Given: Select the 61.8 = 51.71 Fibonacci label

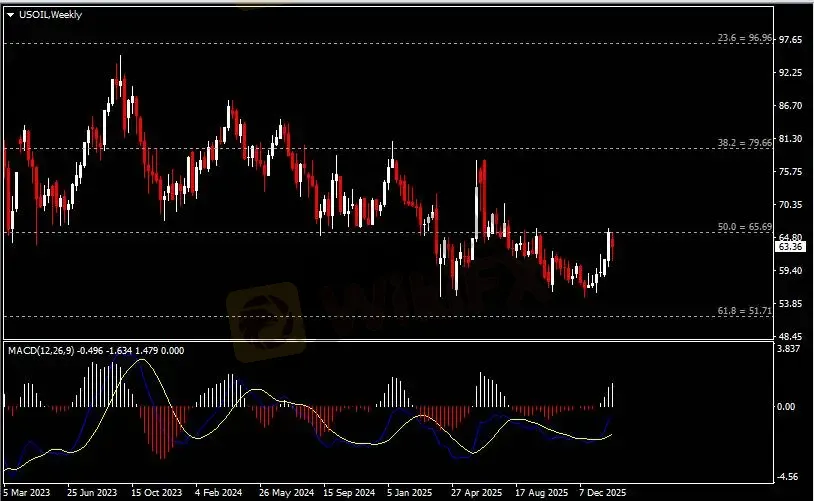Looking at the screenshot, I should (744, 311).
